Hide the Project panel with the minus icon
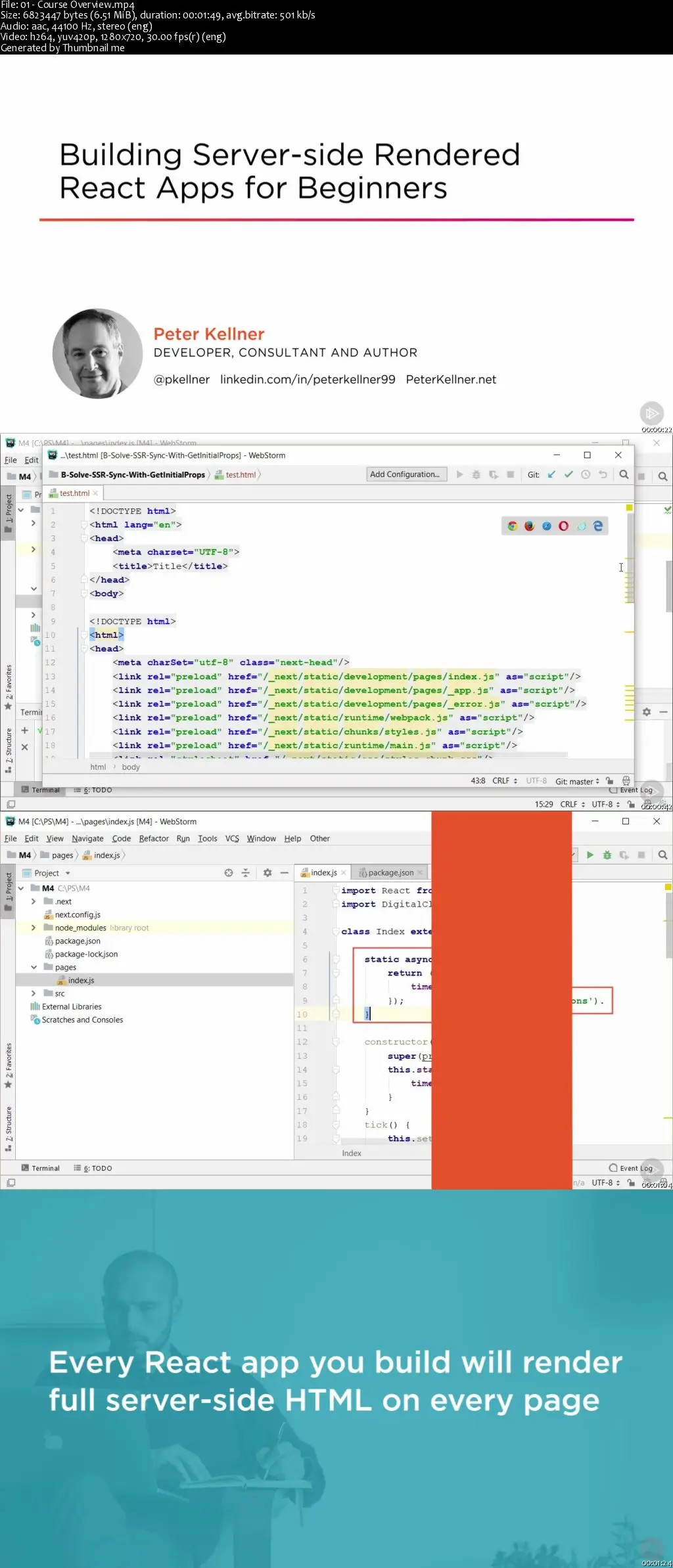Image resolution: width=673 pixels, height=1568 pixels. [x=285, y=873]
